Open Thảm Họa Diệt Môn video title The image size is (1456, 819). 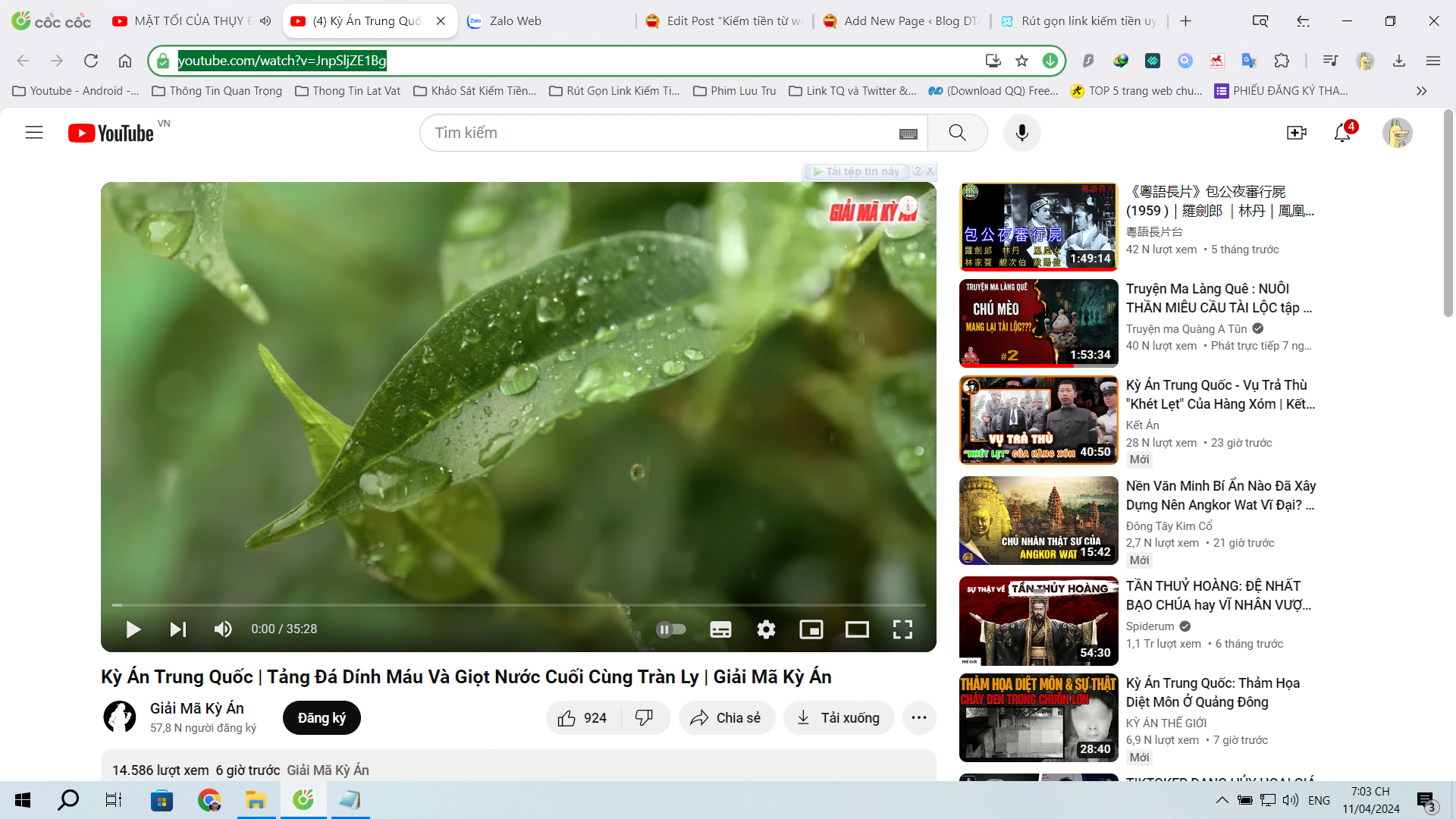click(x=1213, y=692)
